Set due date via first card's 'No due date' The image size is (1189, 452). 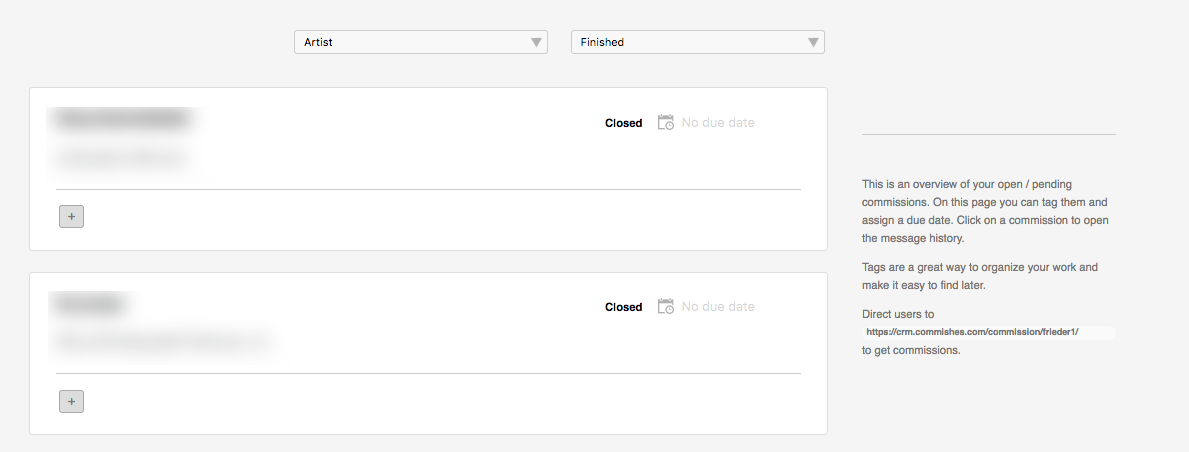[717, 123]
